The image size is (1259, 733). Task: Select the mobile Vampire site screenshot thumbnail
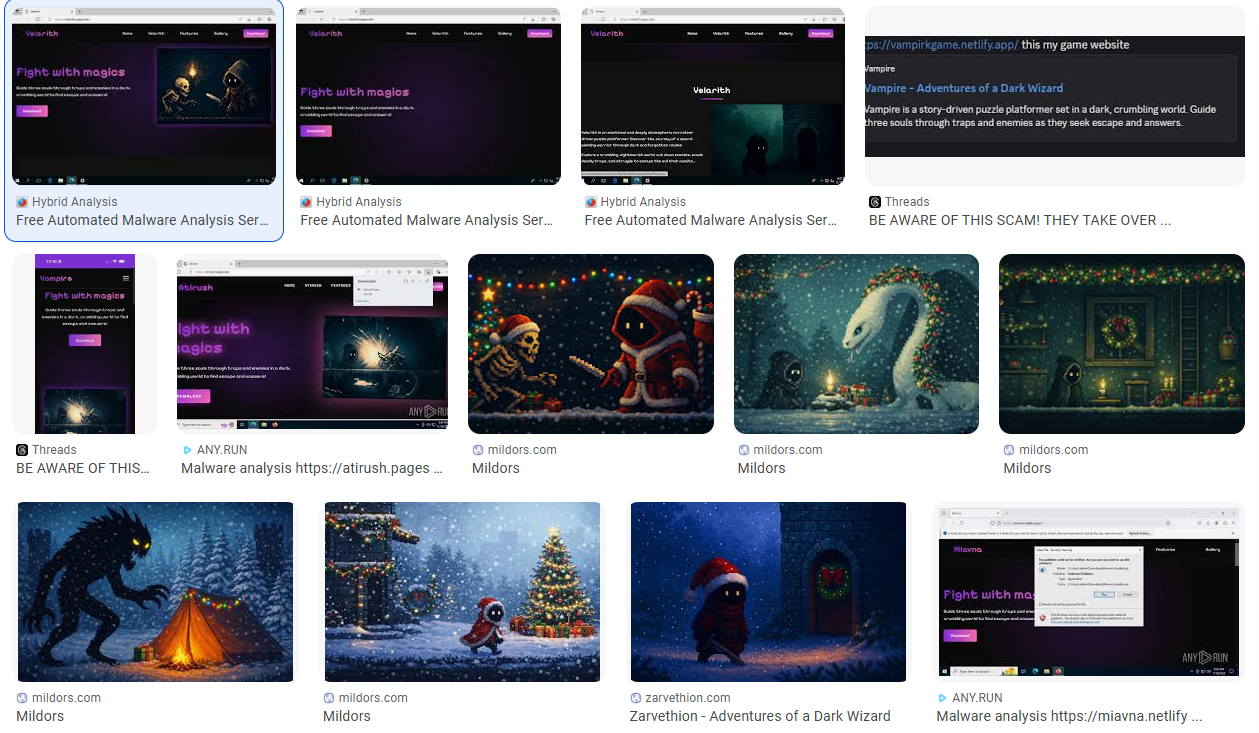point(85,343)
